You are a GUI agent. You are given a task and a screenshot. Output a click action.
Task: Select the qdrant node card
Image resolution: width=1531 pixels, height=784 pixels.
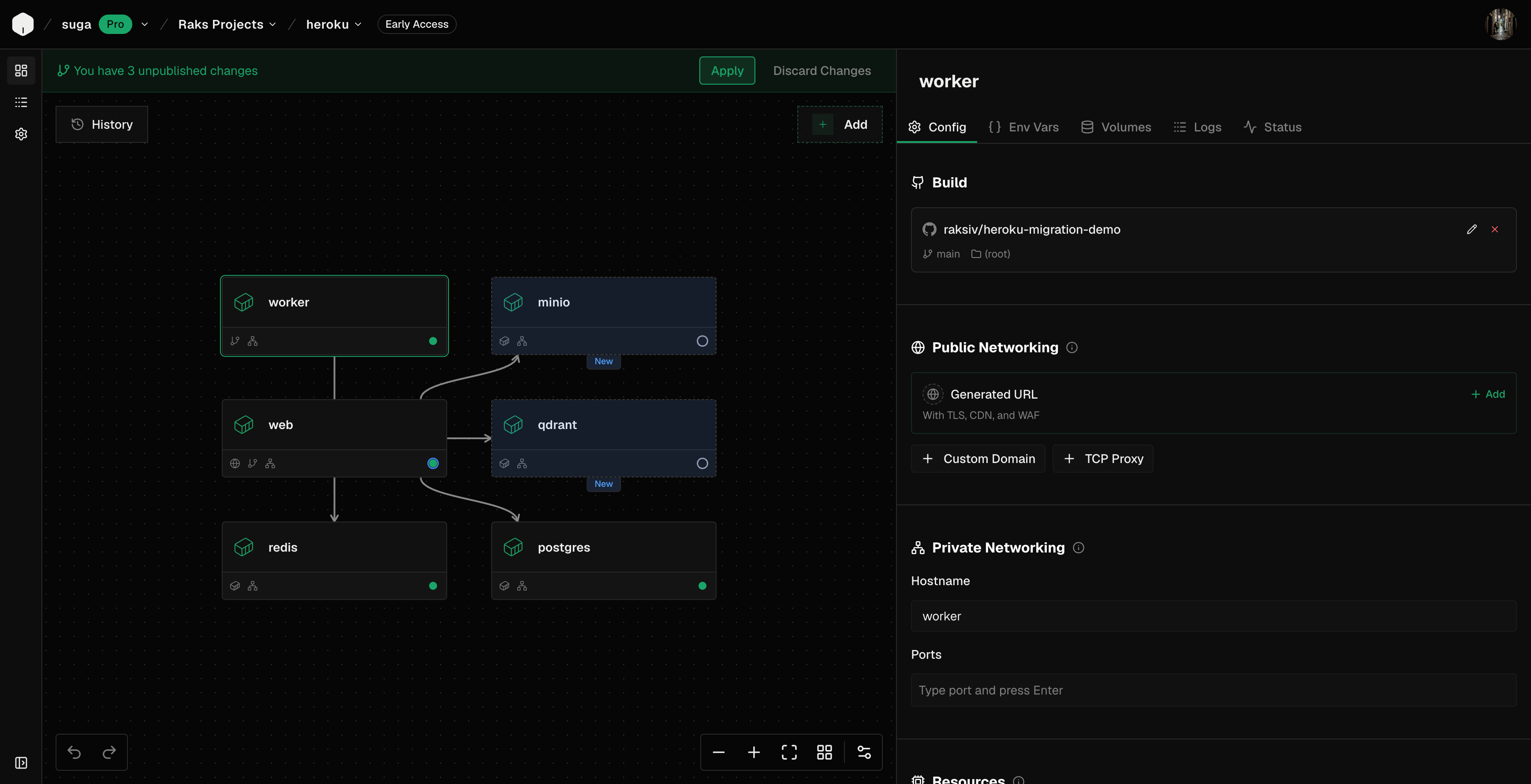[x=603, y=438]
